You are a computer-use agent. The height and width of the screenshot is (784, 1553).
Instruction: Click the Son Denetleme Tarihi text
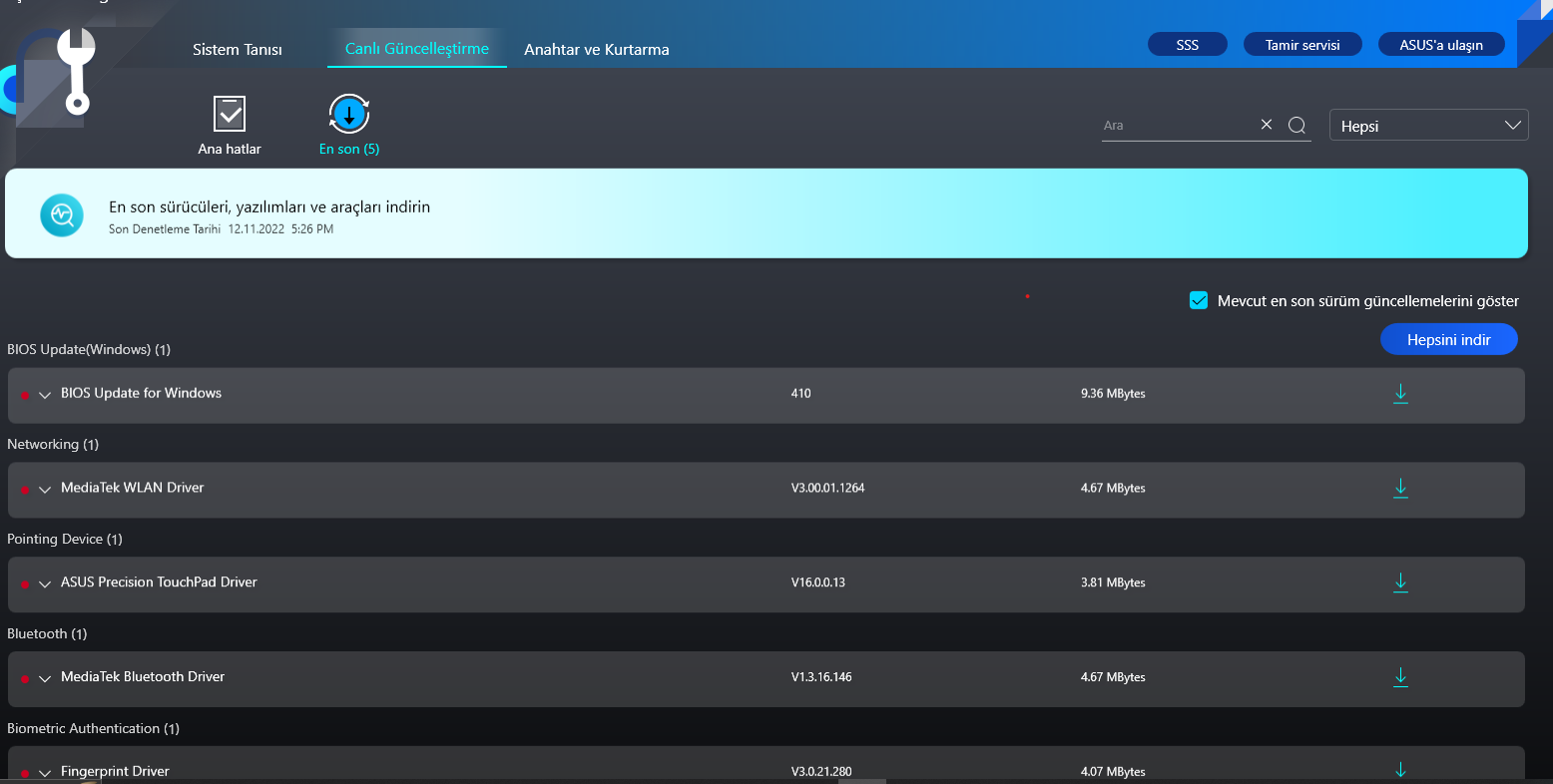coord(165,228)
